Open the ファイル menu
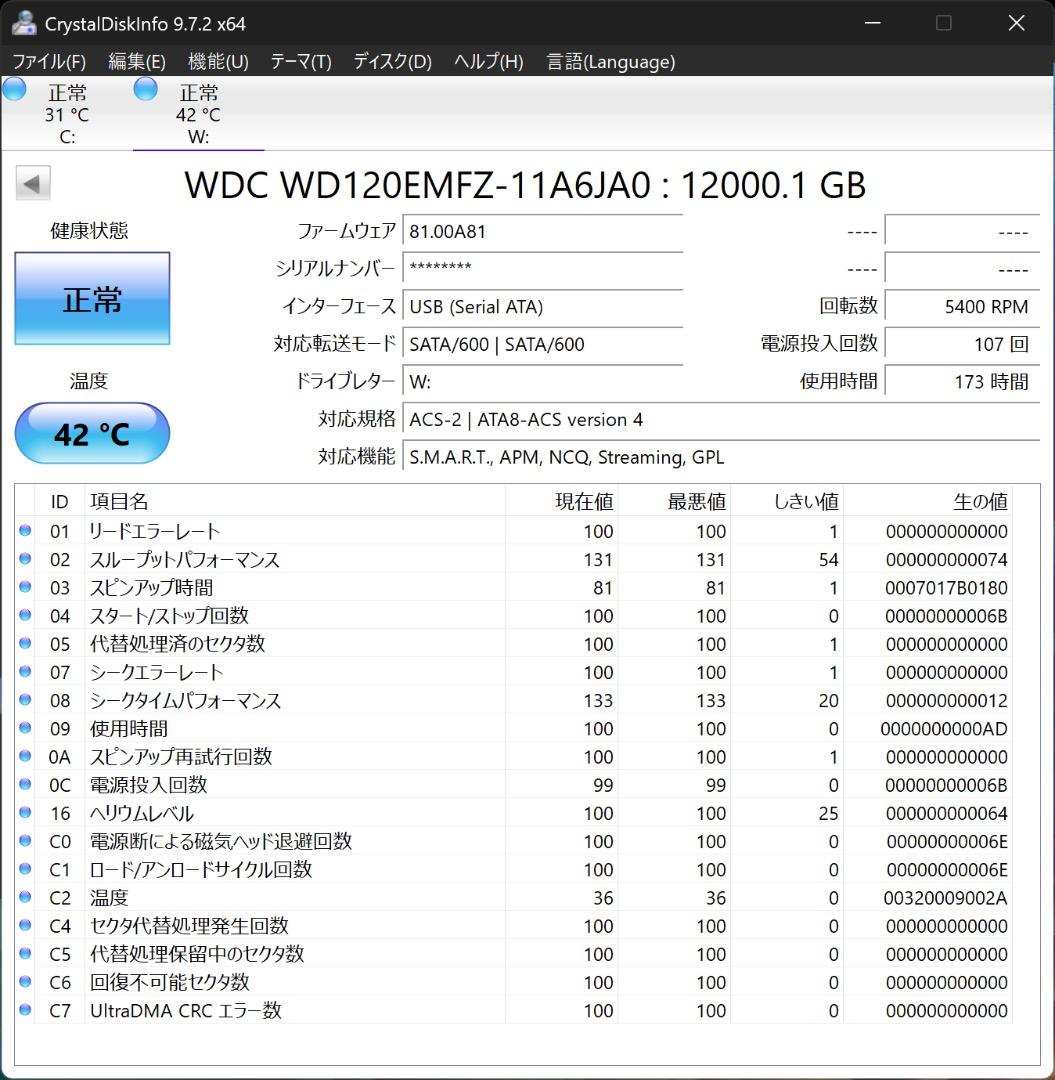Viewport: 1055px width, 1080px height. tap(47, 62)
